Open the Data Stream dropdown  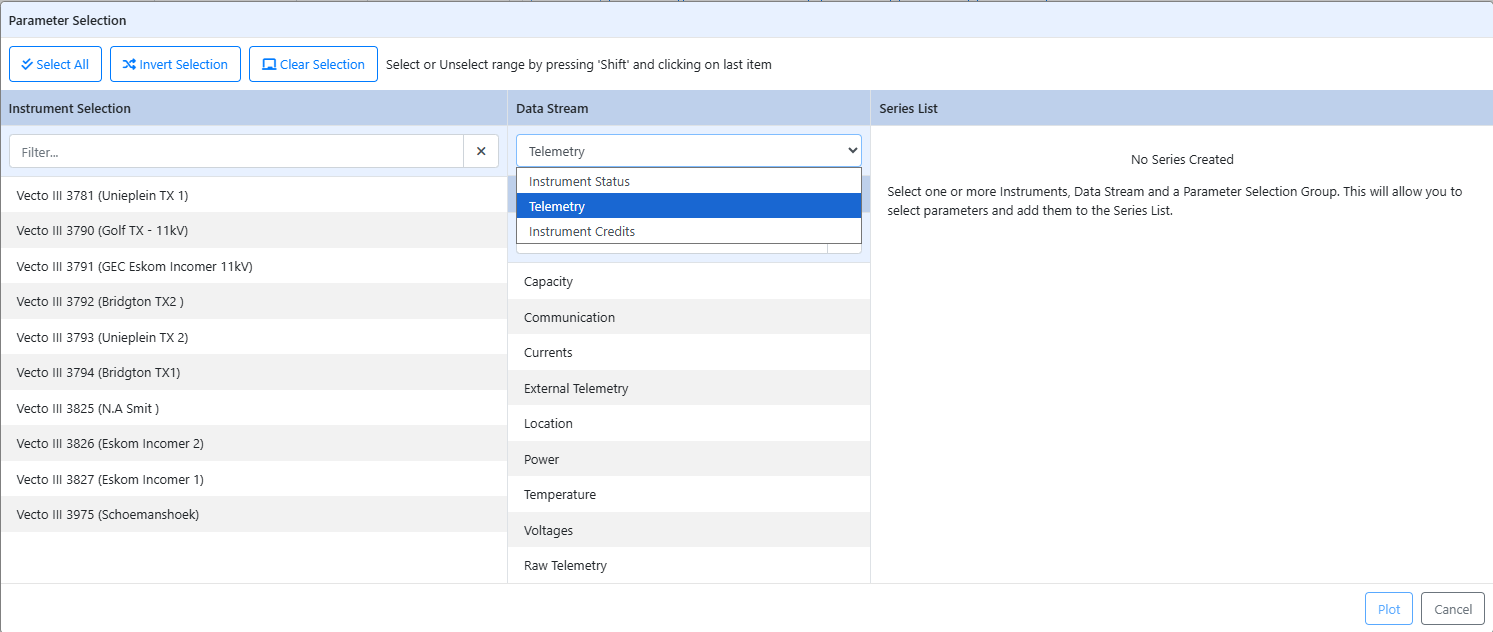coord(689,151)
